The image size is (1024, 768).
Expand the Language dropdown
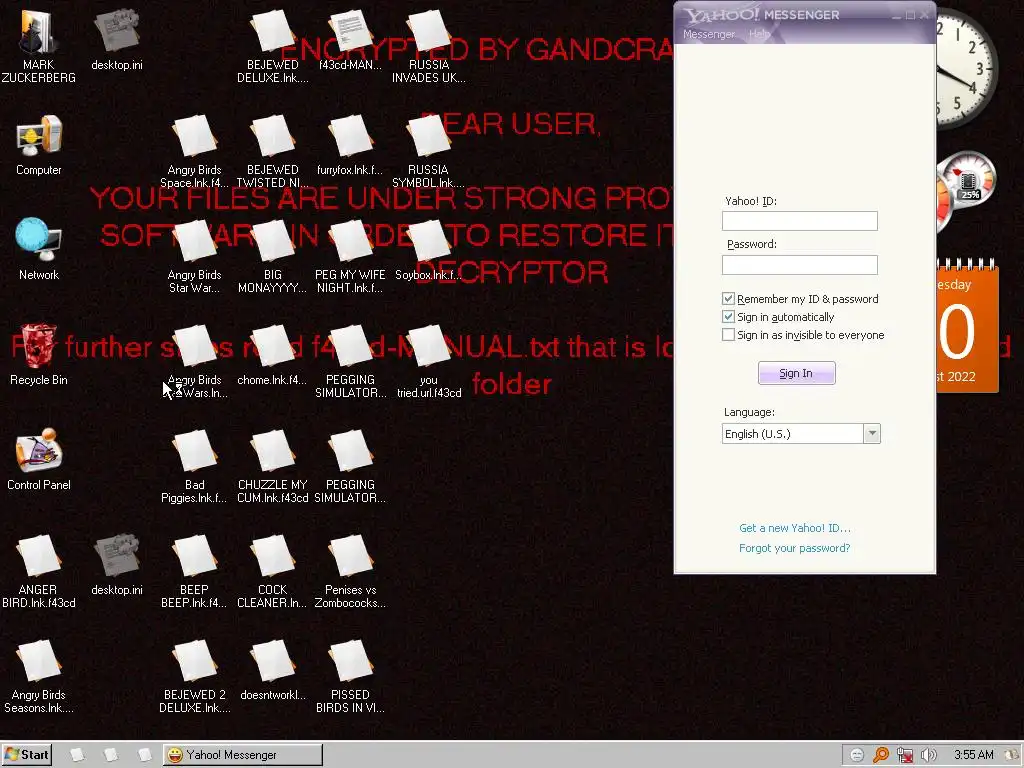[x=872, y=434]
